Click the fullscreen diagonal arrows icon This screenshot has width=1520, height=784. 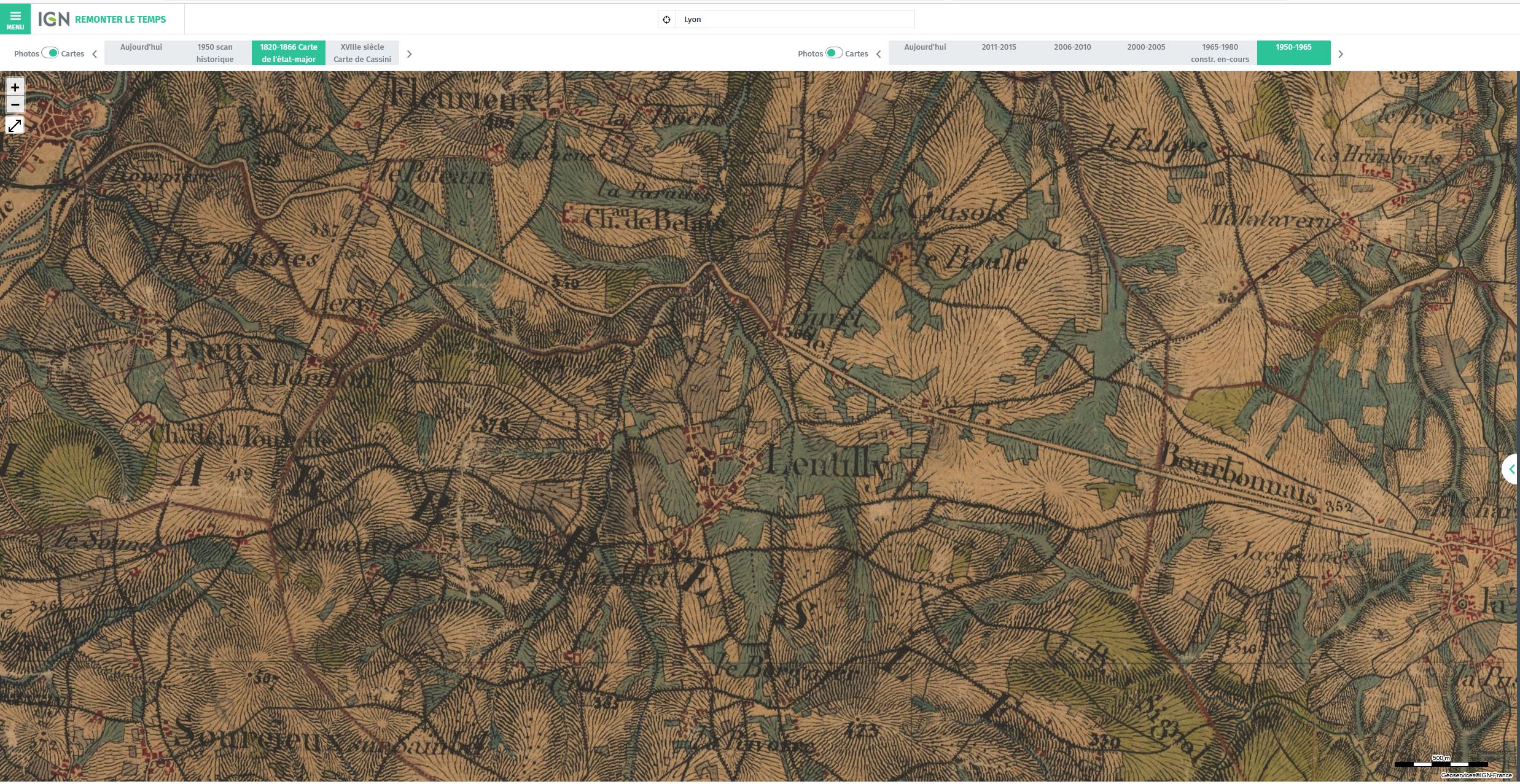[15, 125]
